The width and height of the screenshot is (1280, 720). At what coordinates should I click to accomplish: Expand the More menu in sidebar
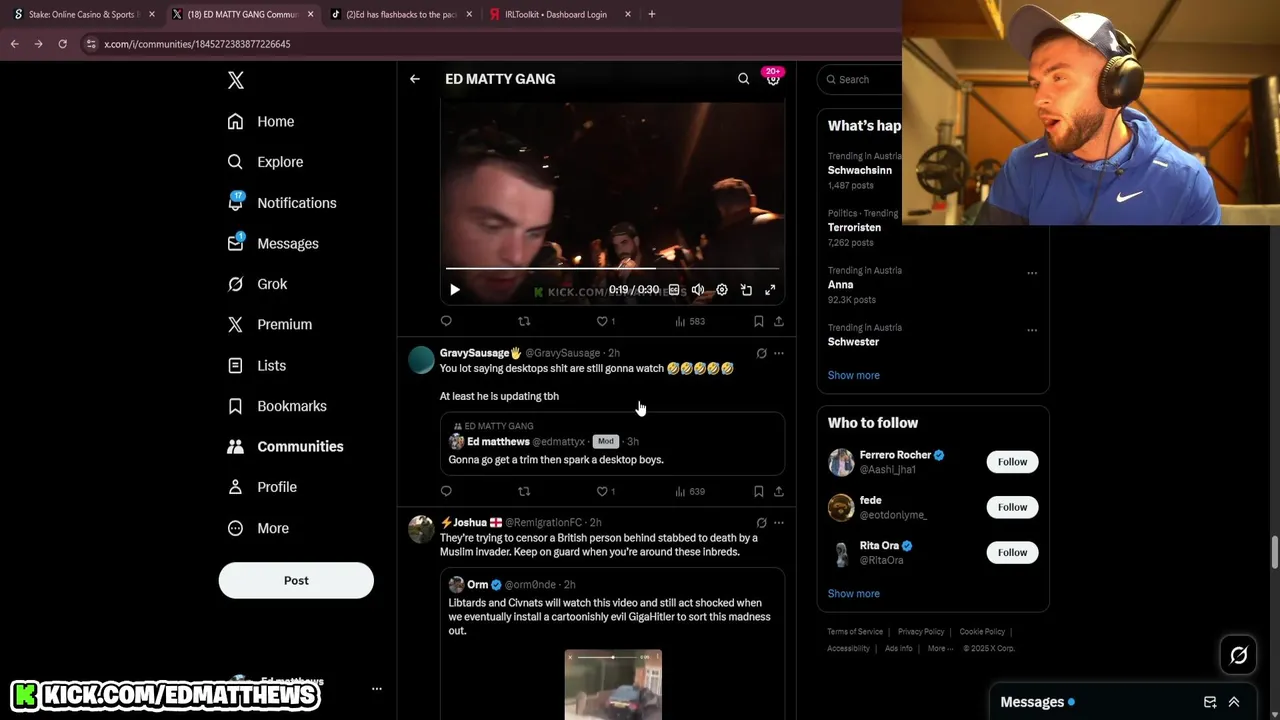[x=258, y=528]
